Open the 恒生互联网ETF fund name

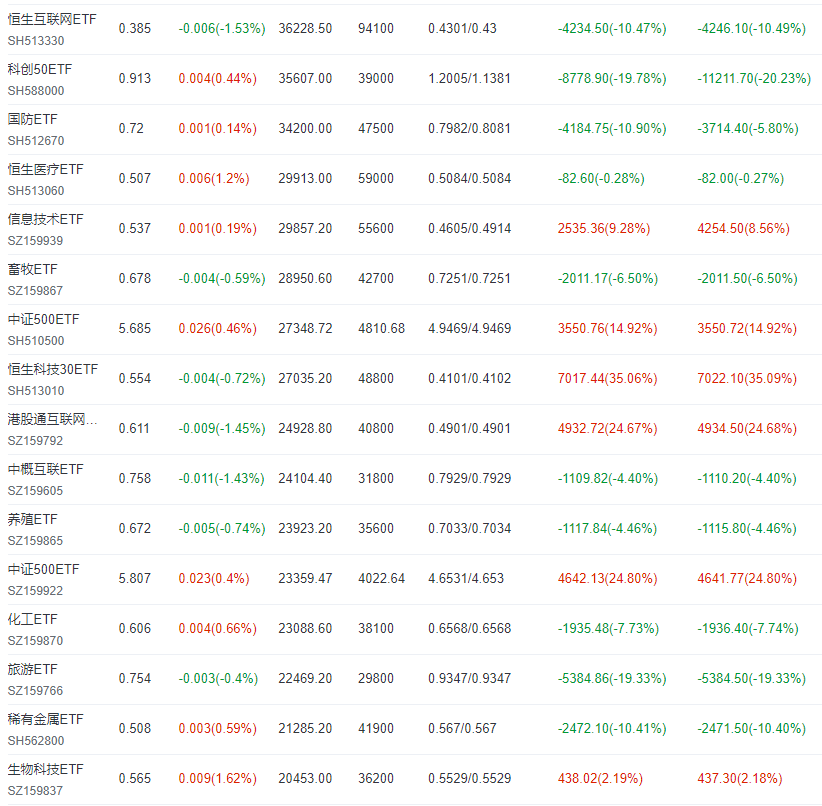click(52, 19)
